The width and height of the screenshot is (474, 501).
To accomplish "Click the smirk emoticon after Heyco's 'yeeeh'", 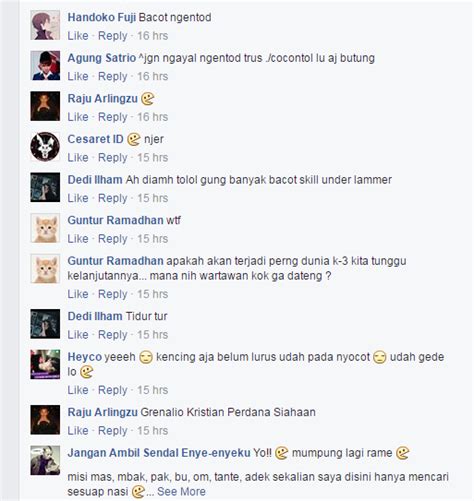I will tap(146, 357).
